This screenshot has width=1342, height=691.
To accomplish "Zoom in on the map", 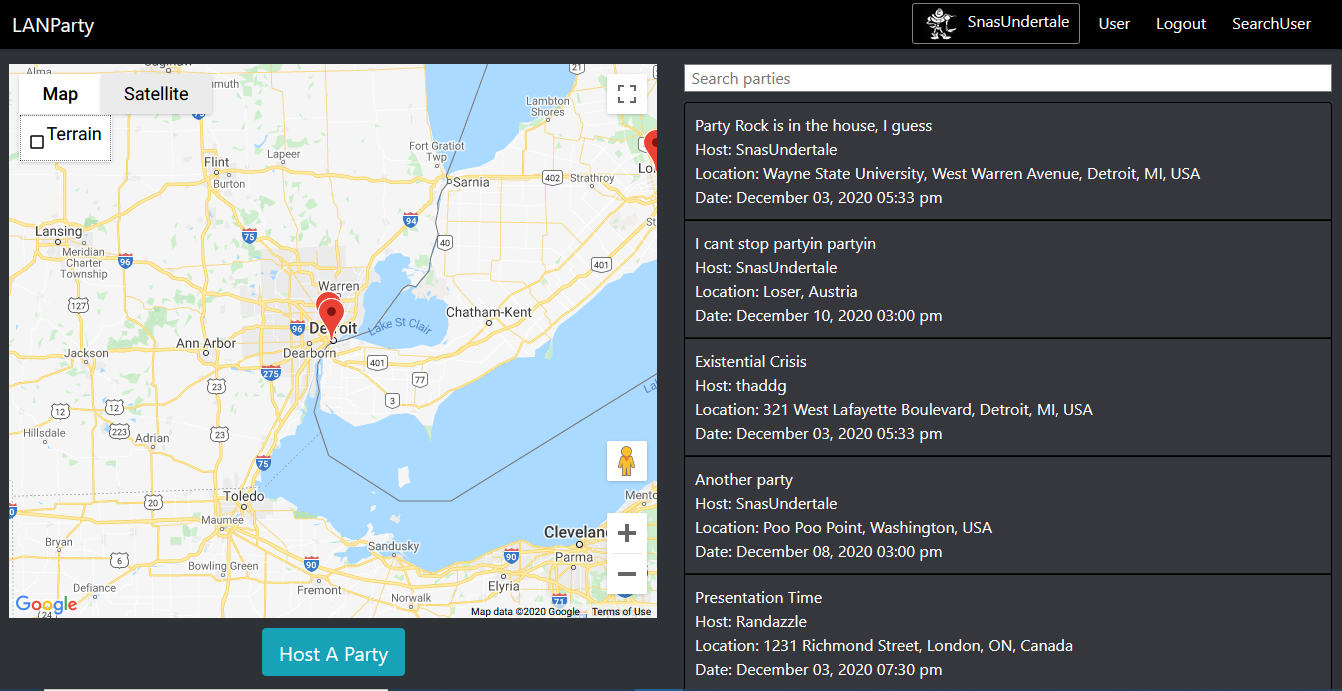I will (627, 533).
